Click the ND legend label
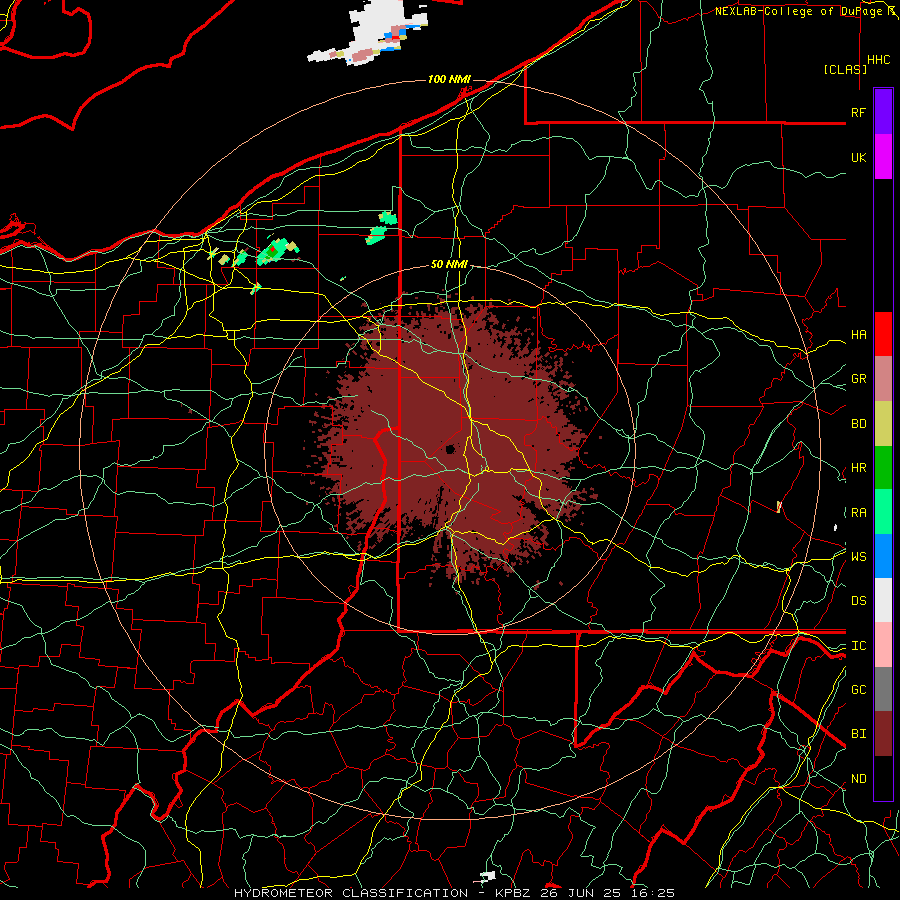The image size is (900, 900). click(x=858, y=779)
